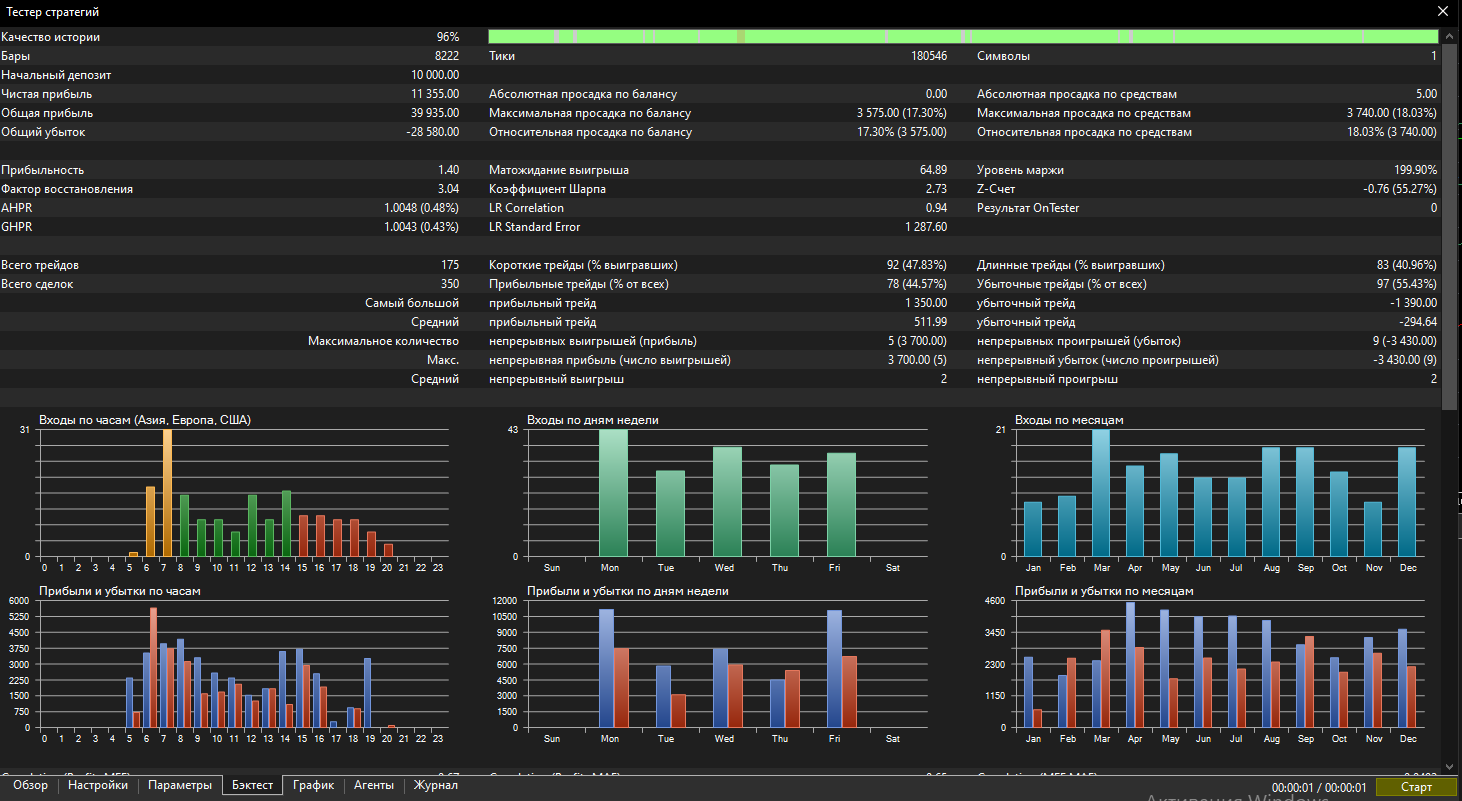Click the Входы по месяцам chart title
Screen dimensions: 1462x801
(x=1069, y=420)
